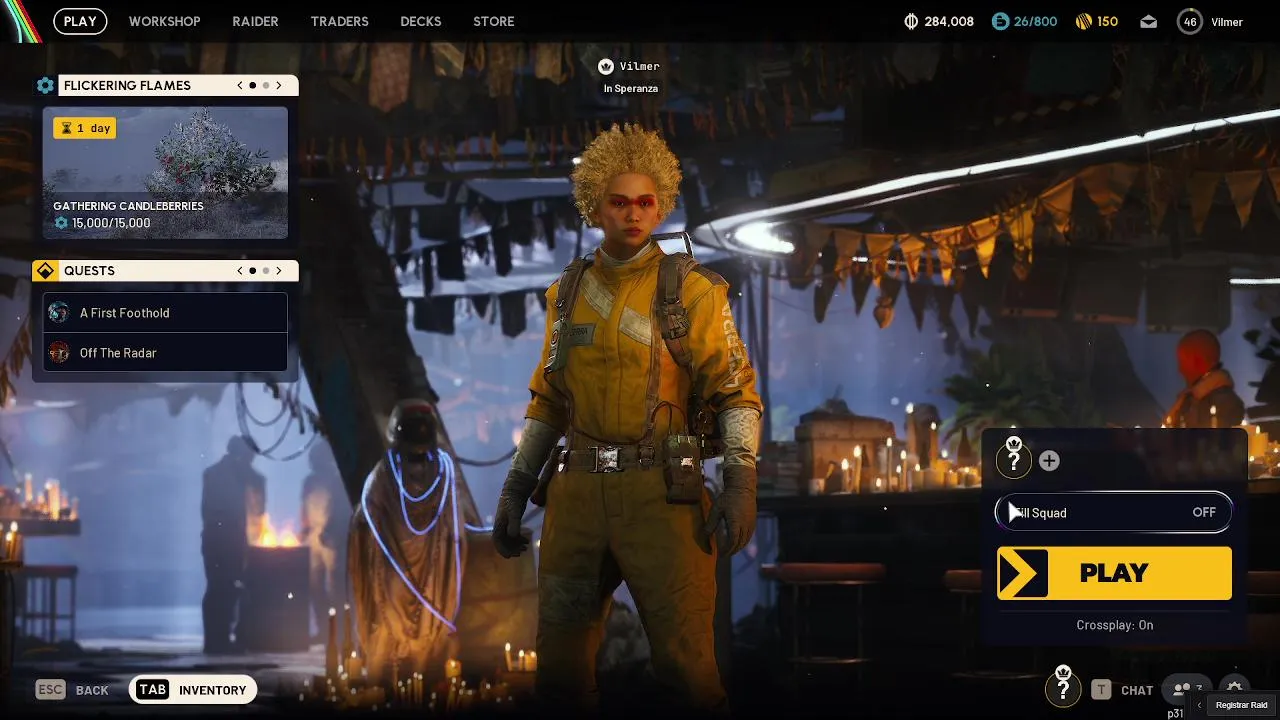This screenshot has width=1280, height=720.
Task: Open the Gathering Candleberries event thumbnail
Action: pos(165,173)
